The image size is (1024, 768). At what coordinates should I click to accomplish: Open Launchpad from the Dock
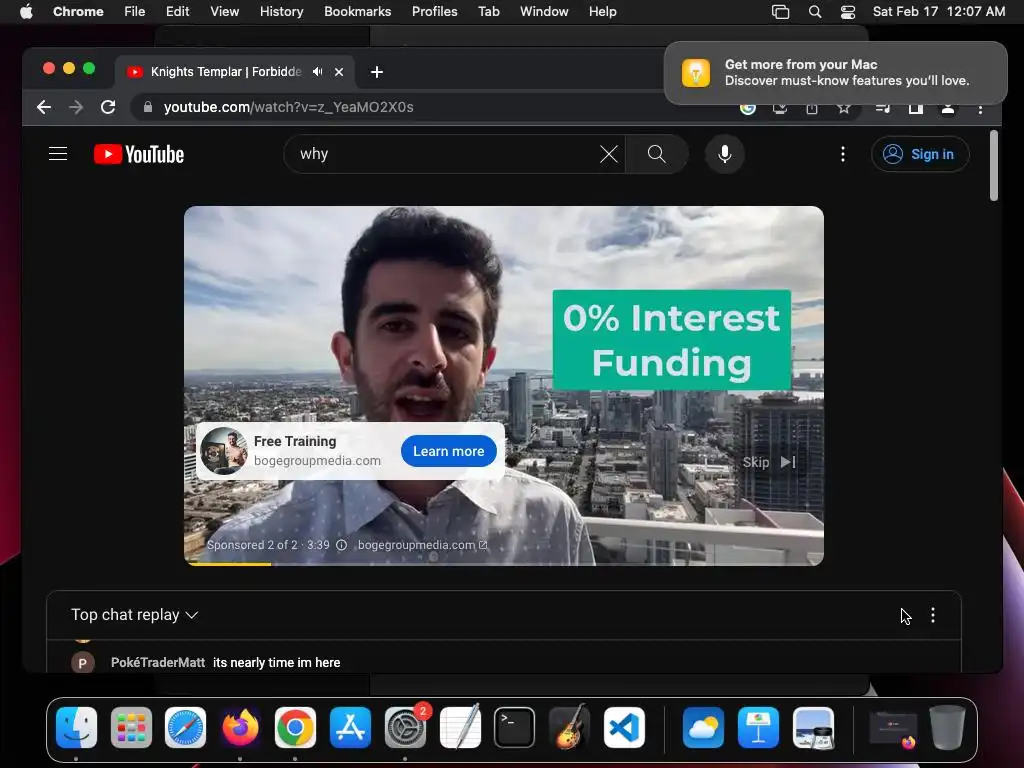131,727
